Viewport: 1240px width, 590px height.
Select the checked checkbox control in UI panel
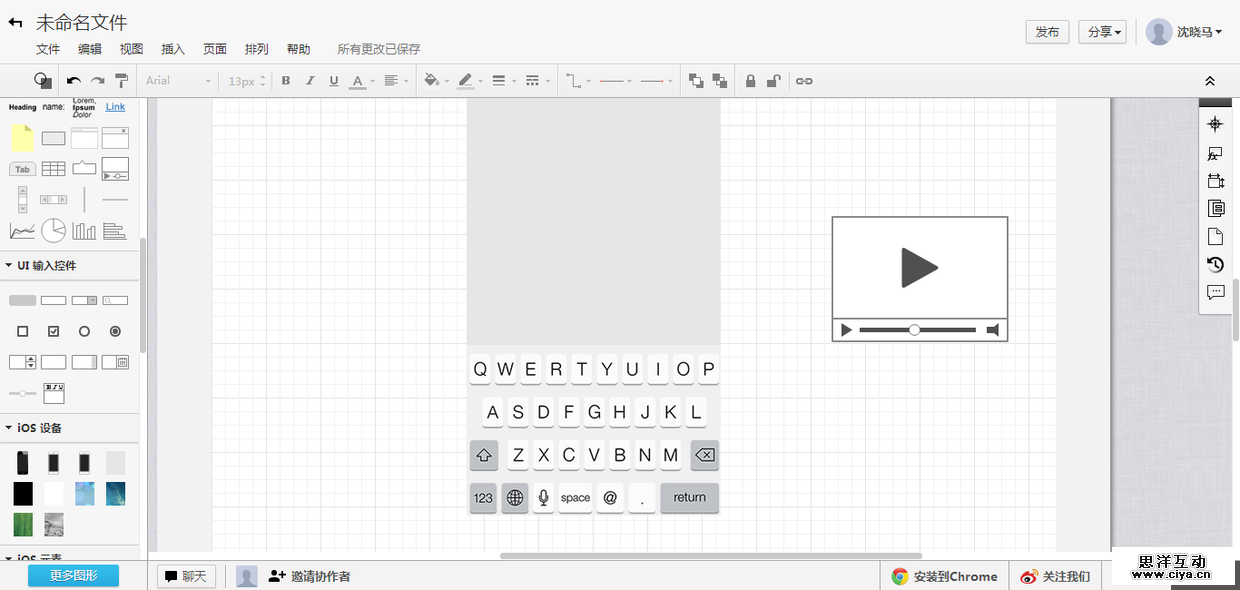[x=53, y=330]
